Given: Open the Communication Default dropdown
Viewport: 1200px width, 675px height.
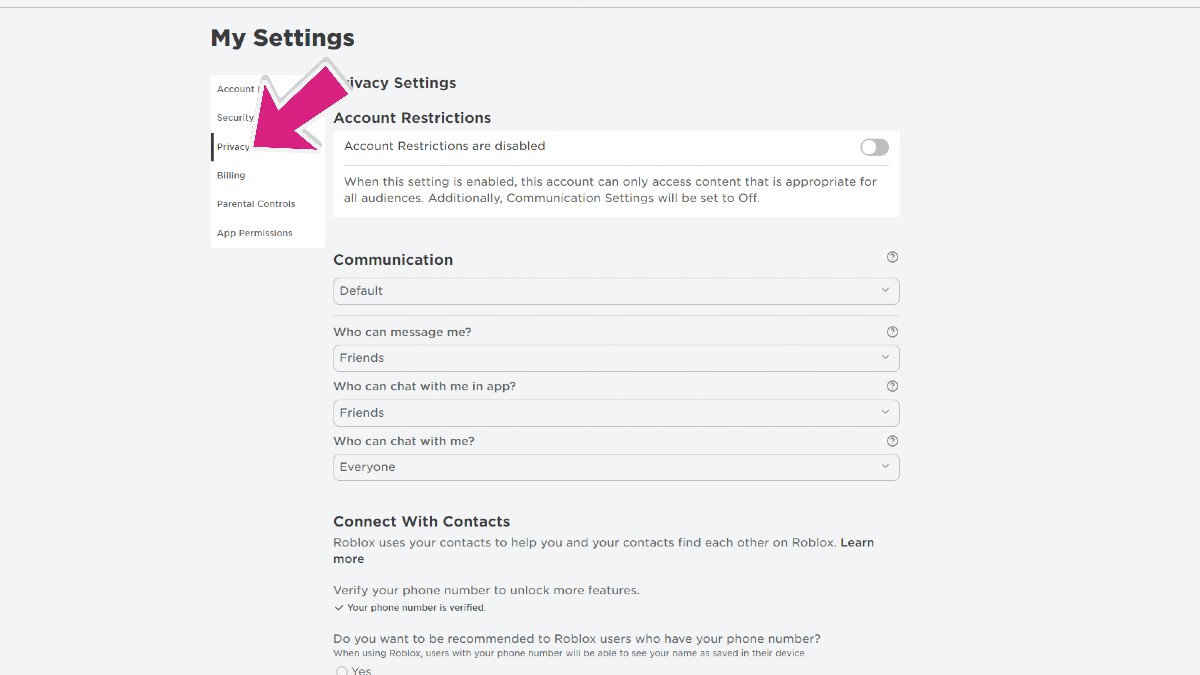Looking at the screenshot, I should click(615, 291).
